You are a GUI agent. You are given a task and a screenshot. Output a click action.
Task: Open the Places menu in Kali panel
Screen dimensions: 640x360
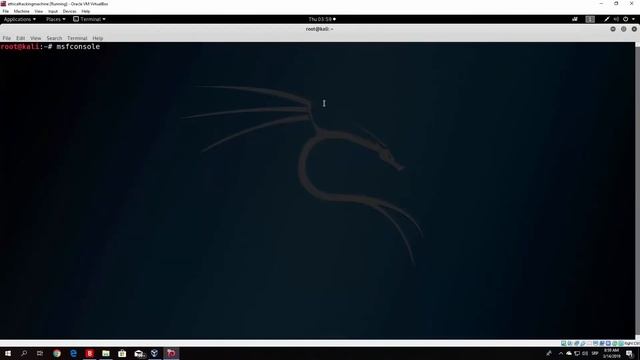56,19
